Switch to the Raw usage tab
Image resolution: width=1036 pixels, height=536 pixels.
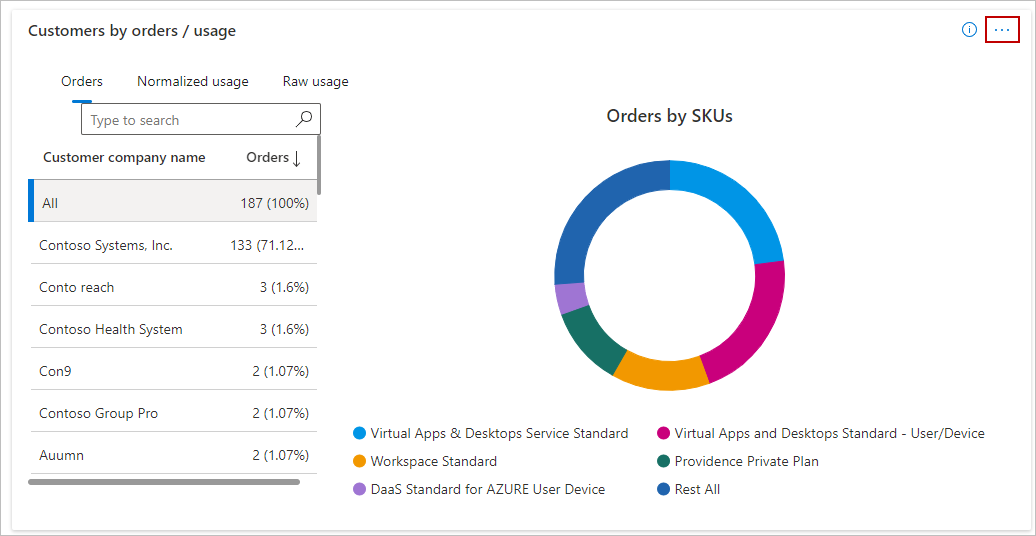click(315, 81)
